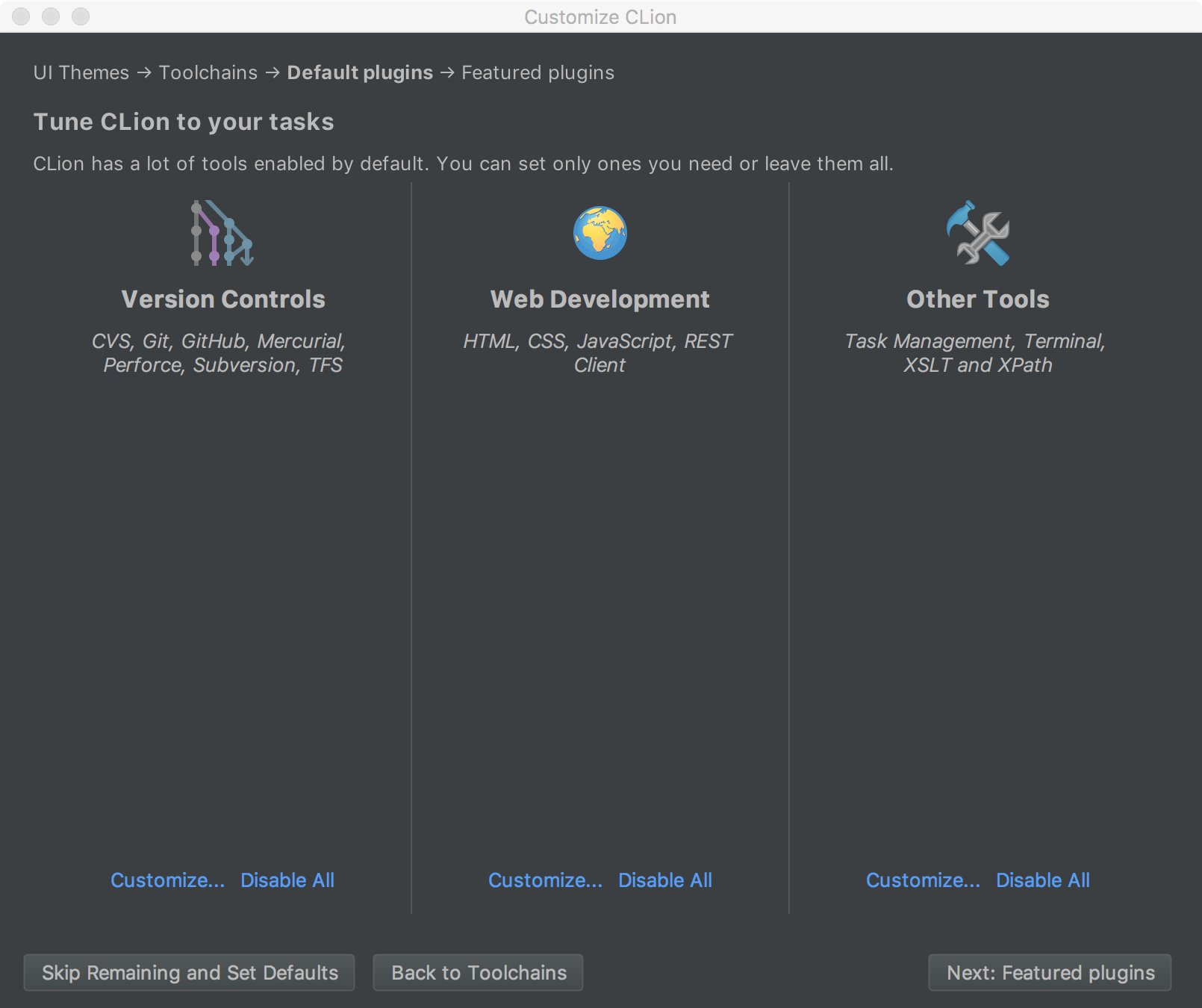Click the Version Controls branch icon
This screenshot has width=1202, height=1008.
pos(222,233)
